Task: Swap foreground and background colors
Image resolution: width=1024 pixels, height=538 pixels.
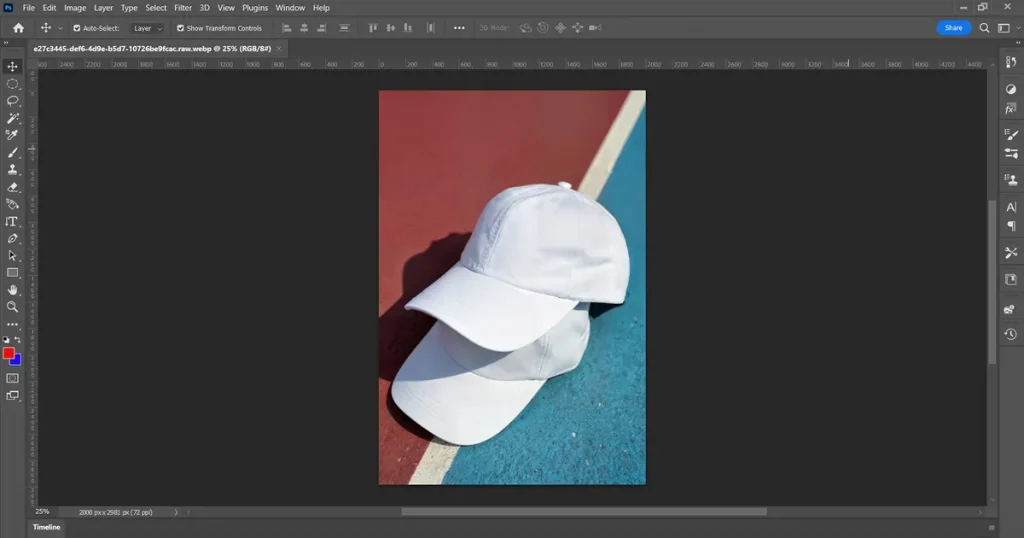Action: point(18,340)
